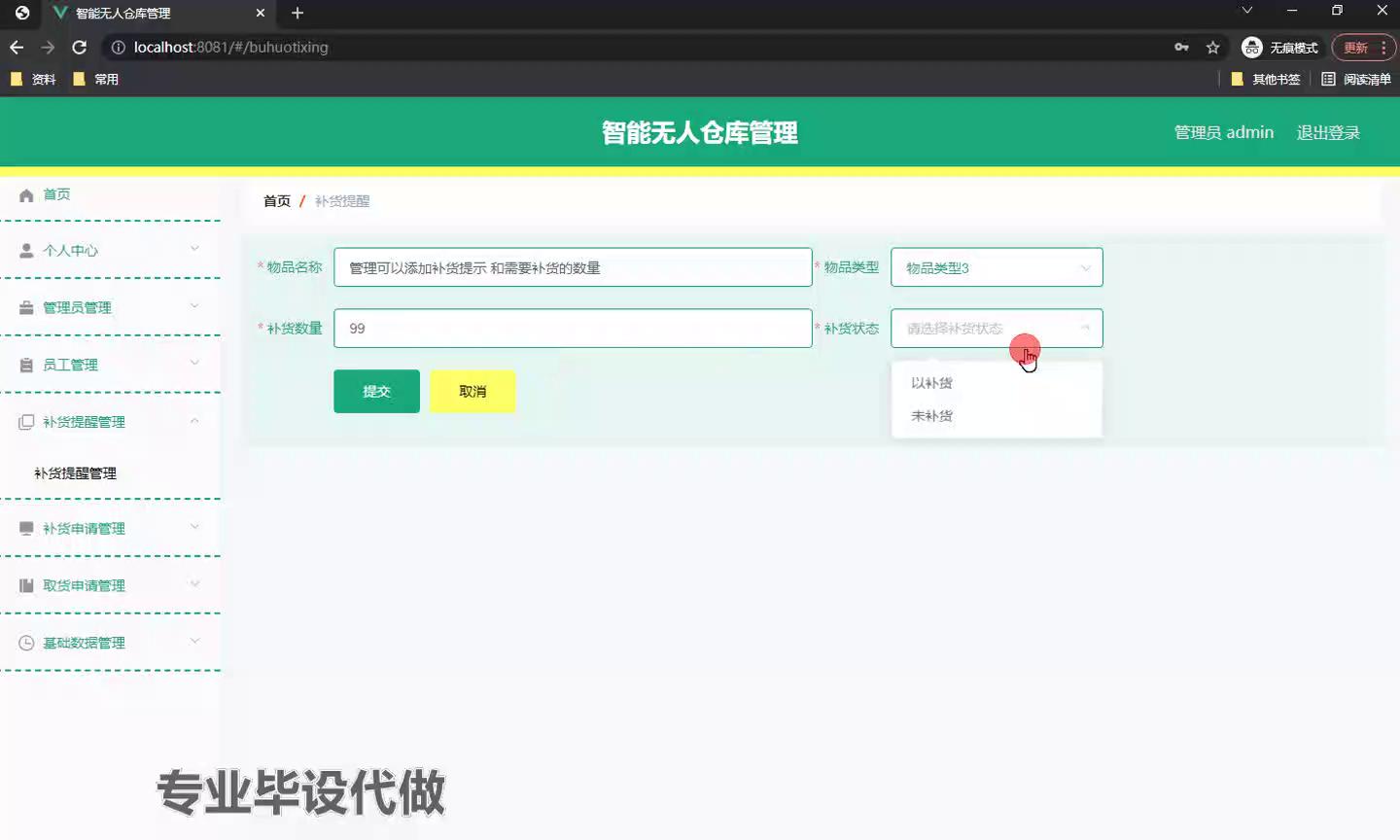Click the clock icon for 基础数据管理
Viewport: 1400px width, 840px height.
[x=26, y=644]
